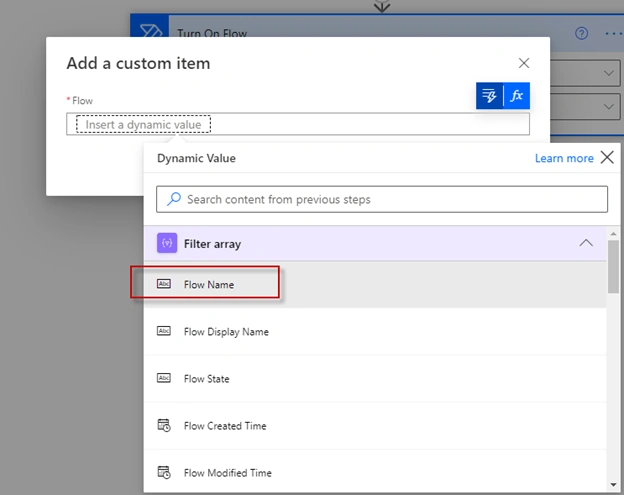Image resolution: width=624 pixels, height=495 pixels.
Task: Focus the Search content from previous steps field
Action: tap(382, 199)
